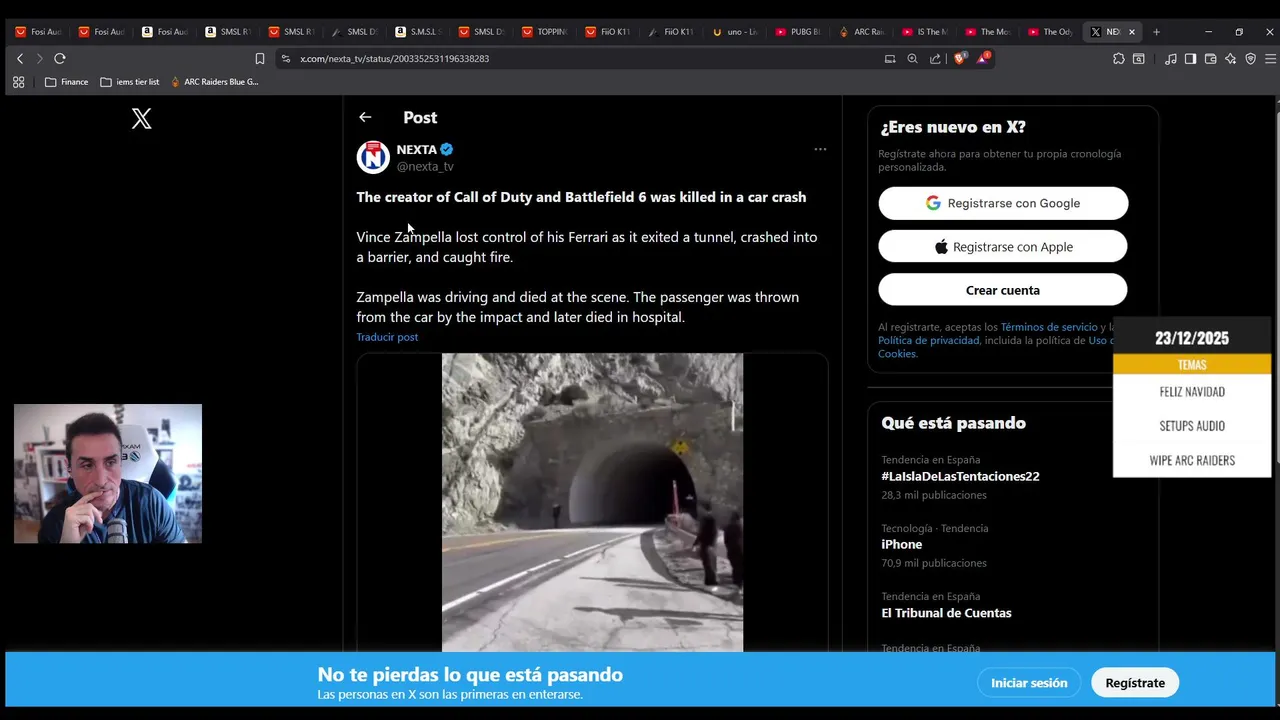The width and height of the screenshot is (1280, 720).
Task: Open the iPhone trending topic
Action: [x=901, y=545]
